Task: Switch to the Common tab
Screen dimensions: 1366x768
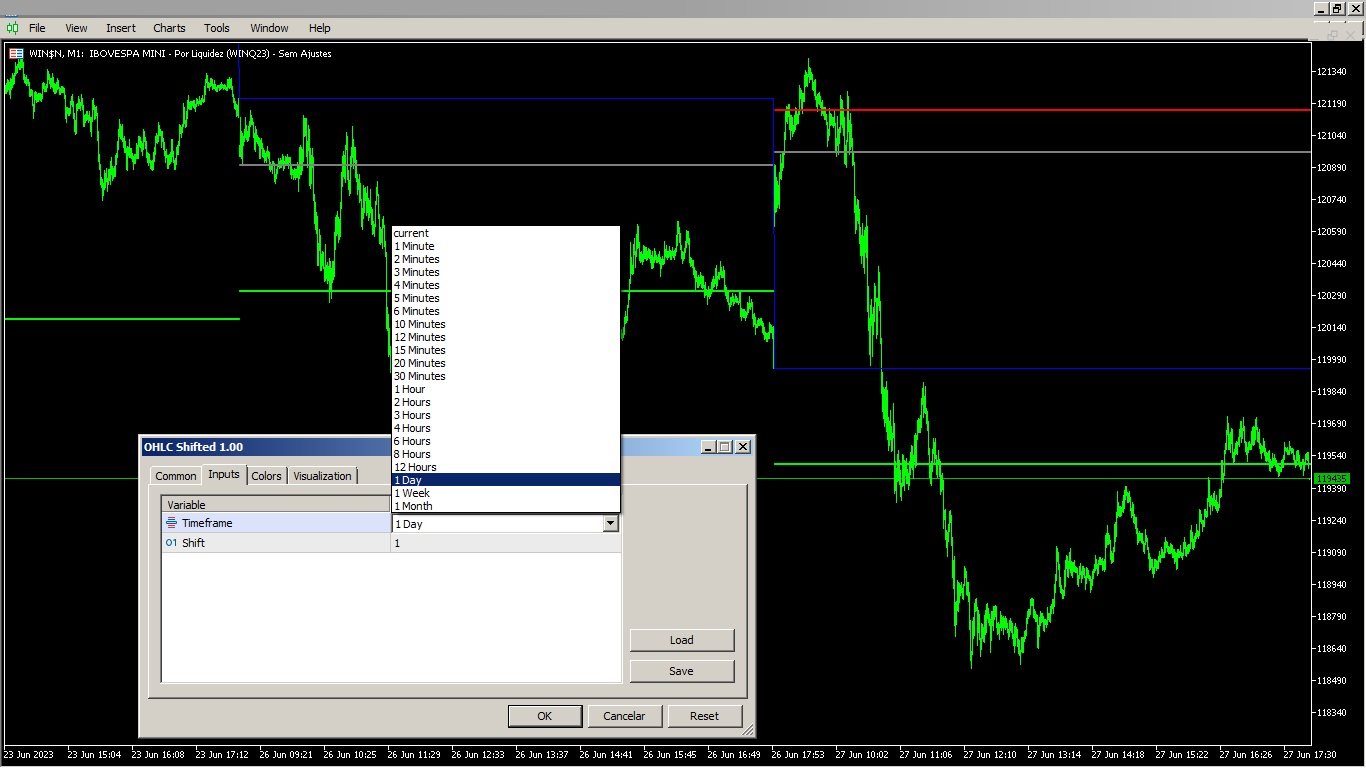Action: coord(175,475)
